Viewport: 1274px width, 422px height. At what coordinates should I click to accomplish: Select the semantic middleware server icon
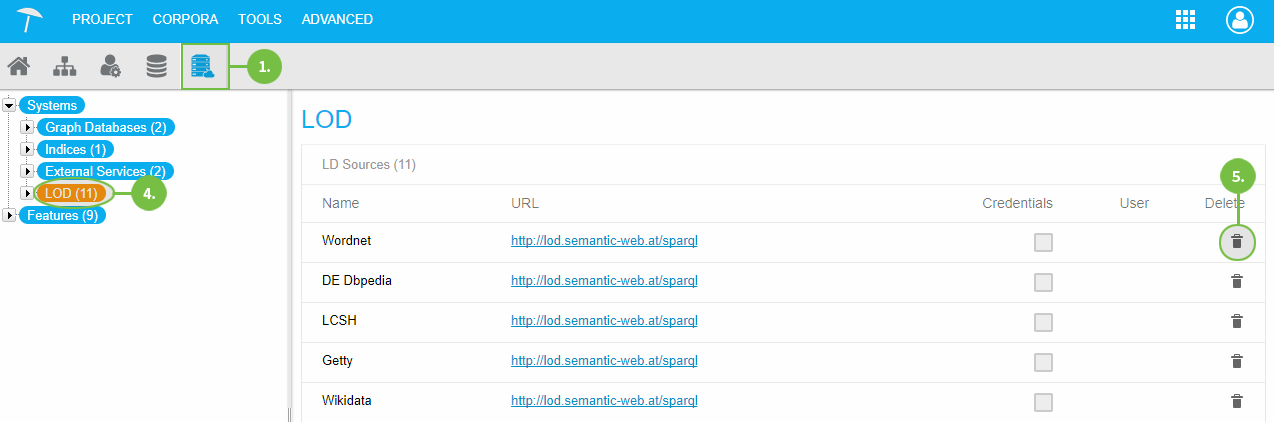pos(203,67)
